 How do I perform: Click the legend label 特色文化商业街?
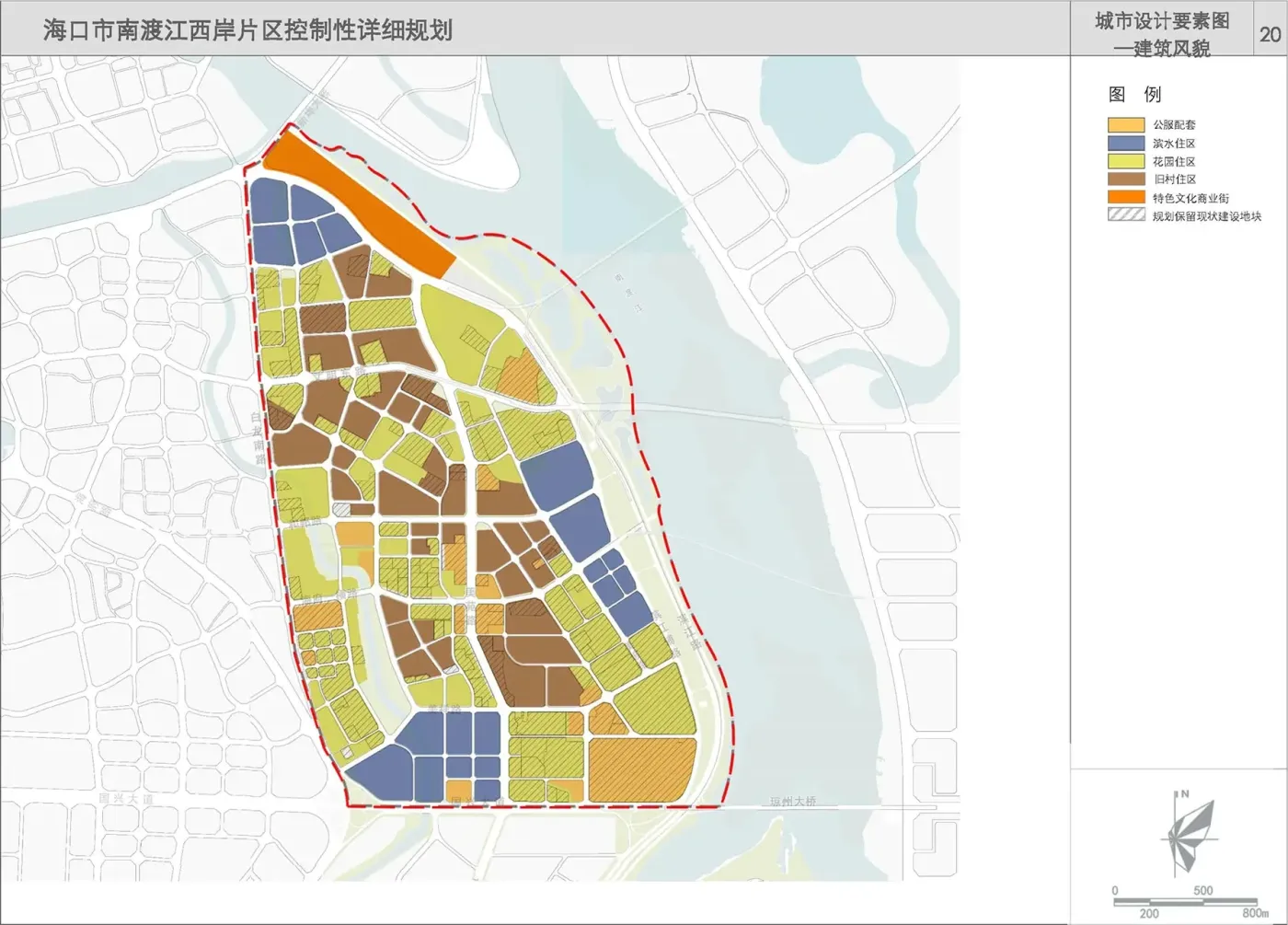1190,198
